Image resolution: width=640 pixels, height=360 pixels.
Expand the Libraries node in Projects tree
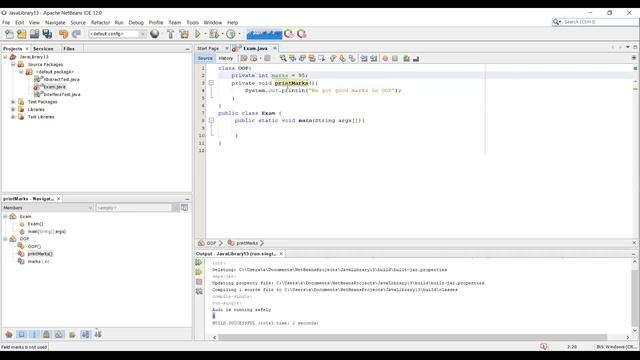click(13, 109)
